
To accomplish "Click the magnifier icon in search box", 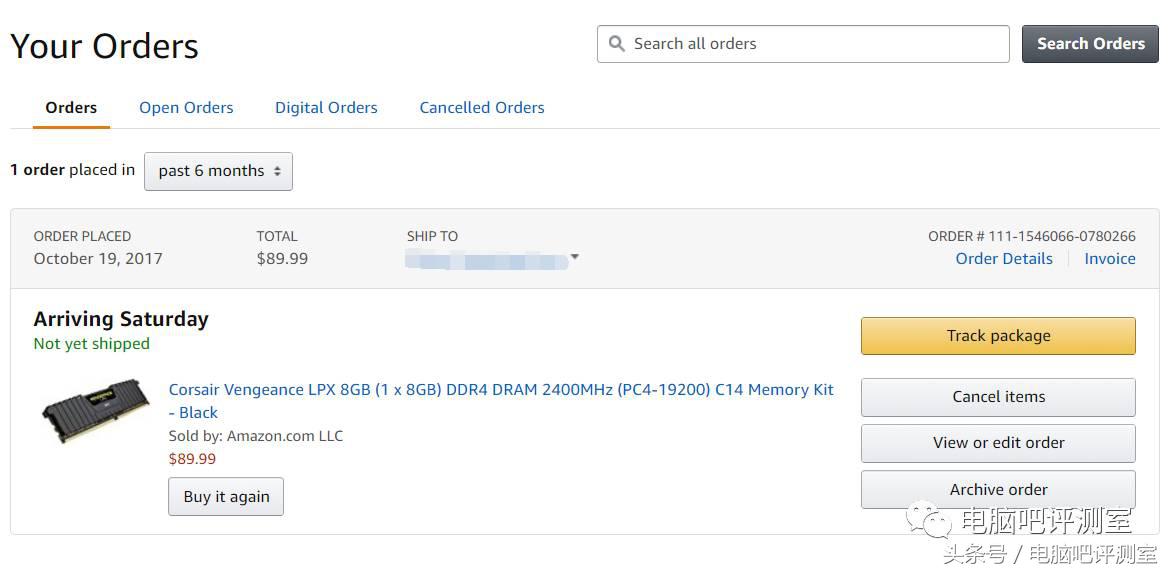I will coord(616,44).
